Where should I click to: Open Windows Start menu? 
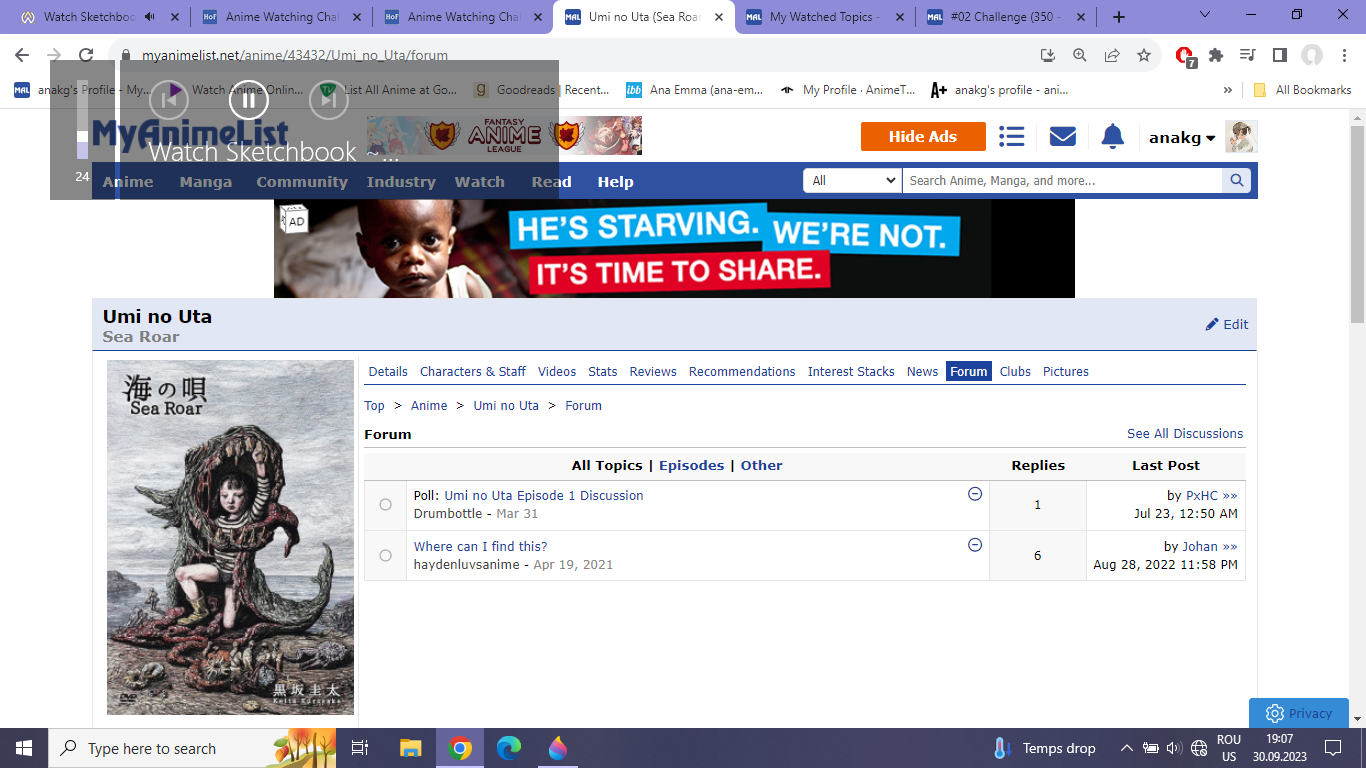[24, 748]
